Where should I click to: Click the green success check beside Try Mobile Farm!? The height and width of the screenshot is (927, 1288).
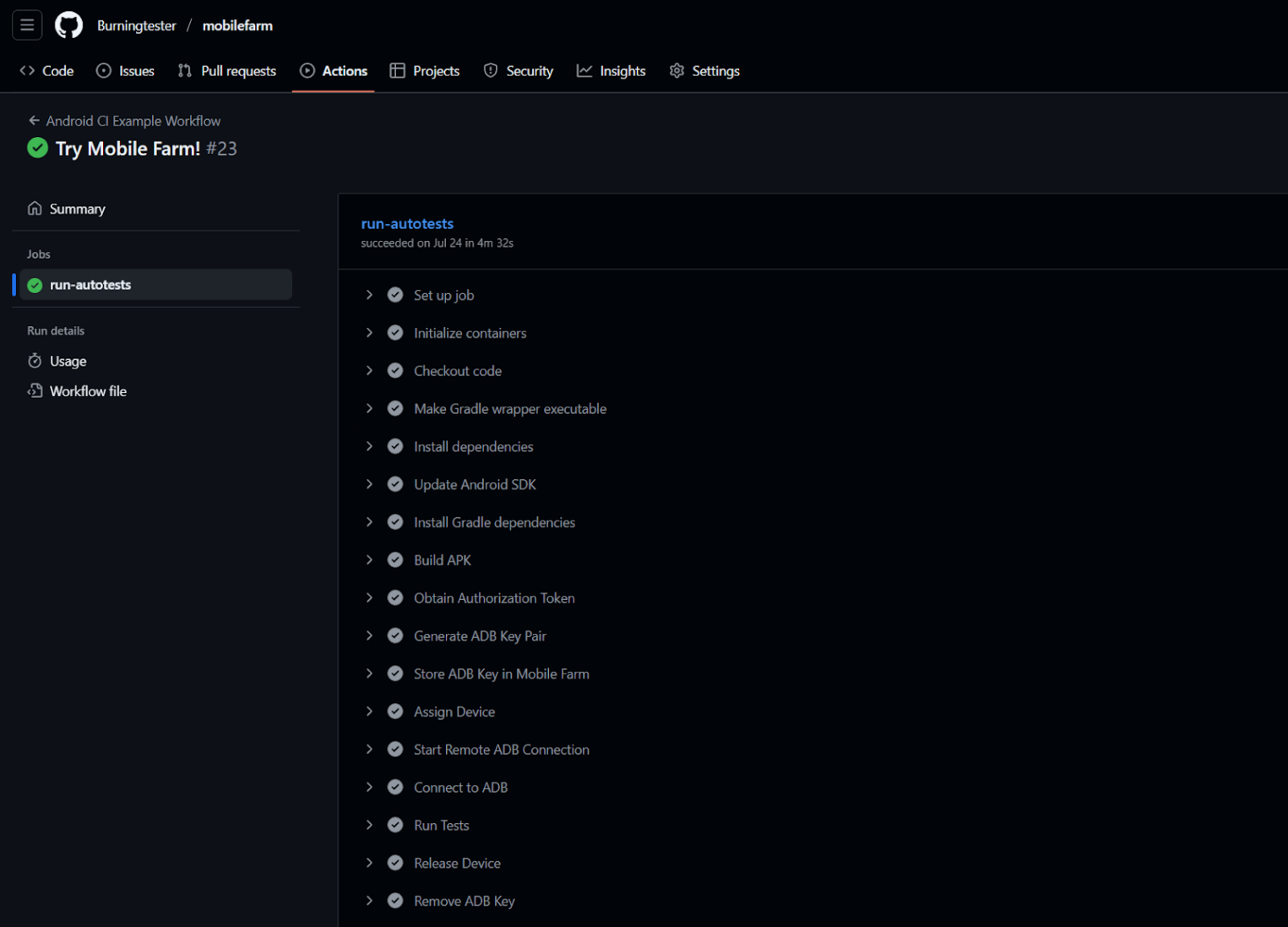[x=37, y=149]
